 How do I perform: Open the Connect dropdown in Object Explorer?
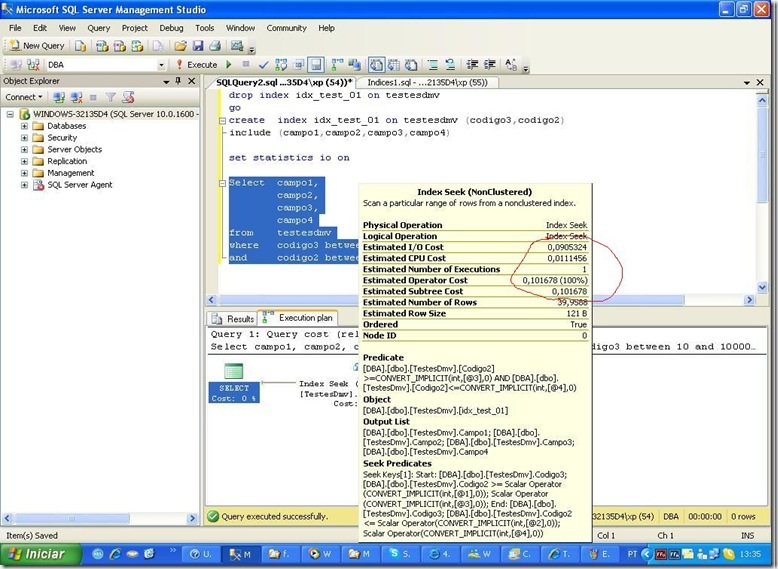[x=24, y=97]
